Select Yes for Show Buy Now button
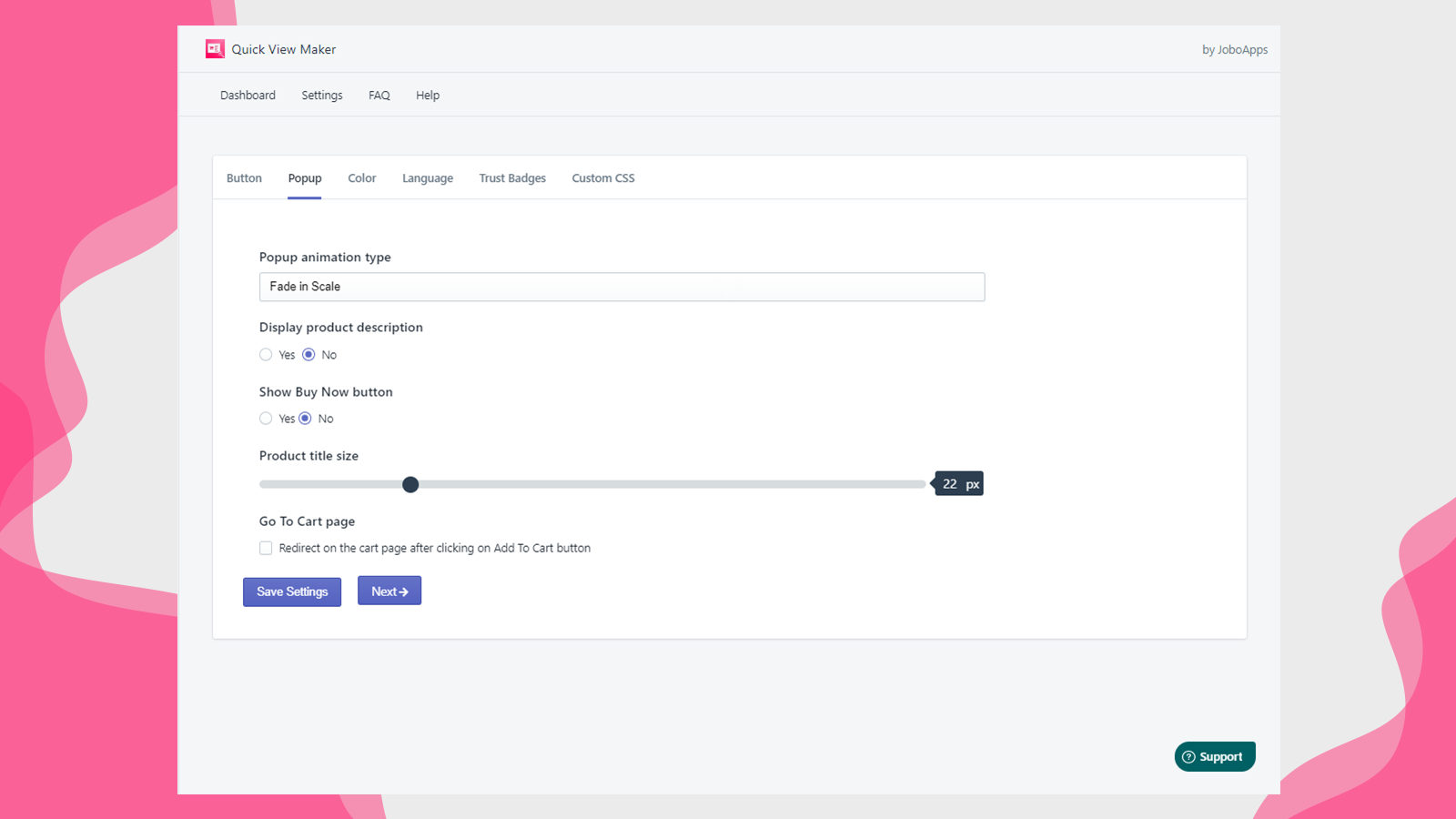This screenshot has height=819, width=1456. [x=266, y=418]
